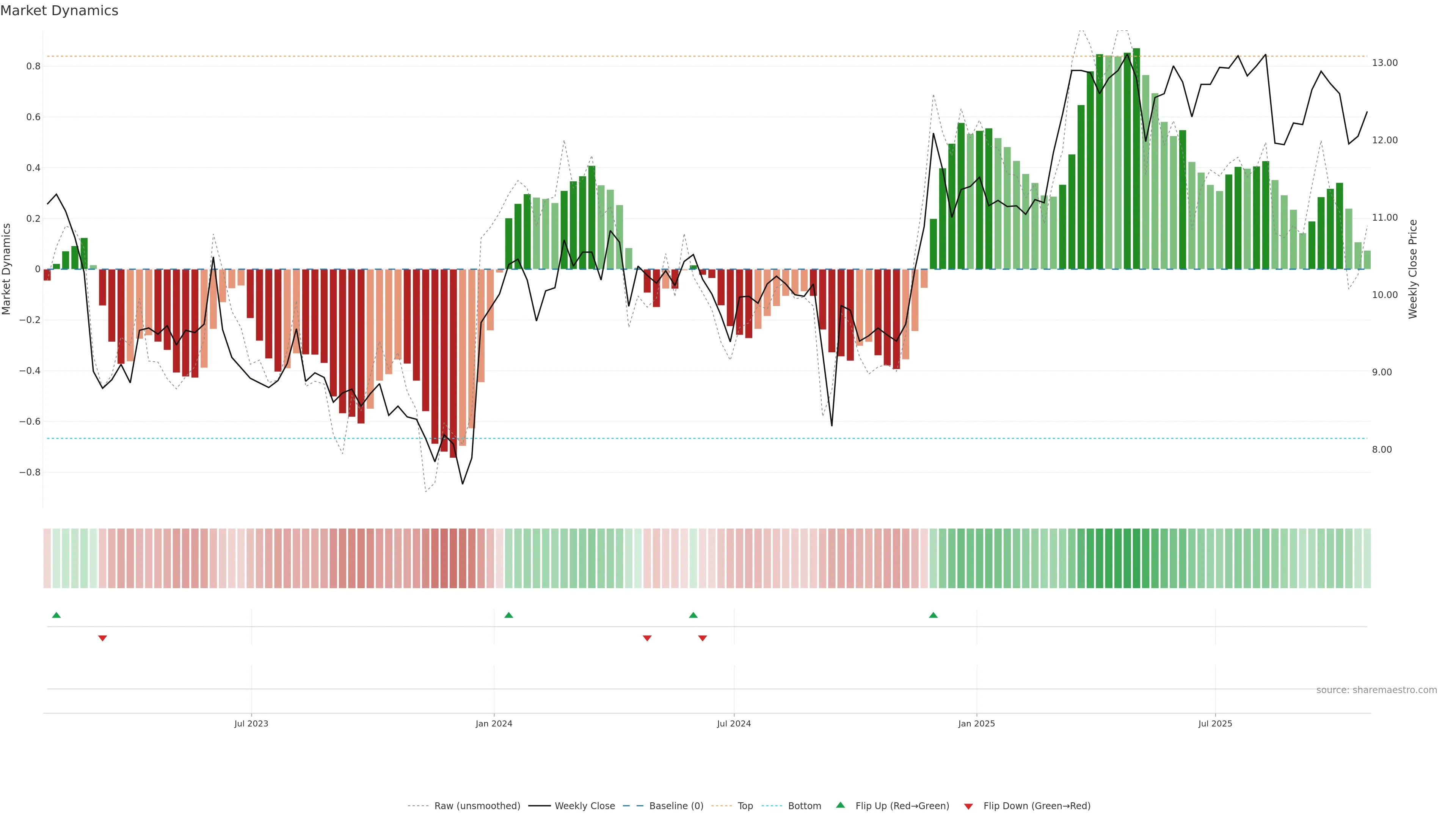Click the leftmost green flip-up triangle marker

coord(56,615)
